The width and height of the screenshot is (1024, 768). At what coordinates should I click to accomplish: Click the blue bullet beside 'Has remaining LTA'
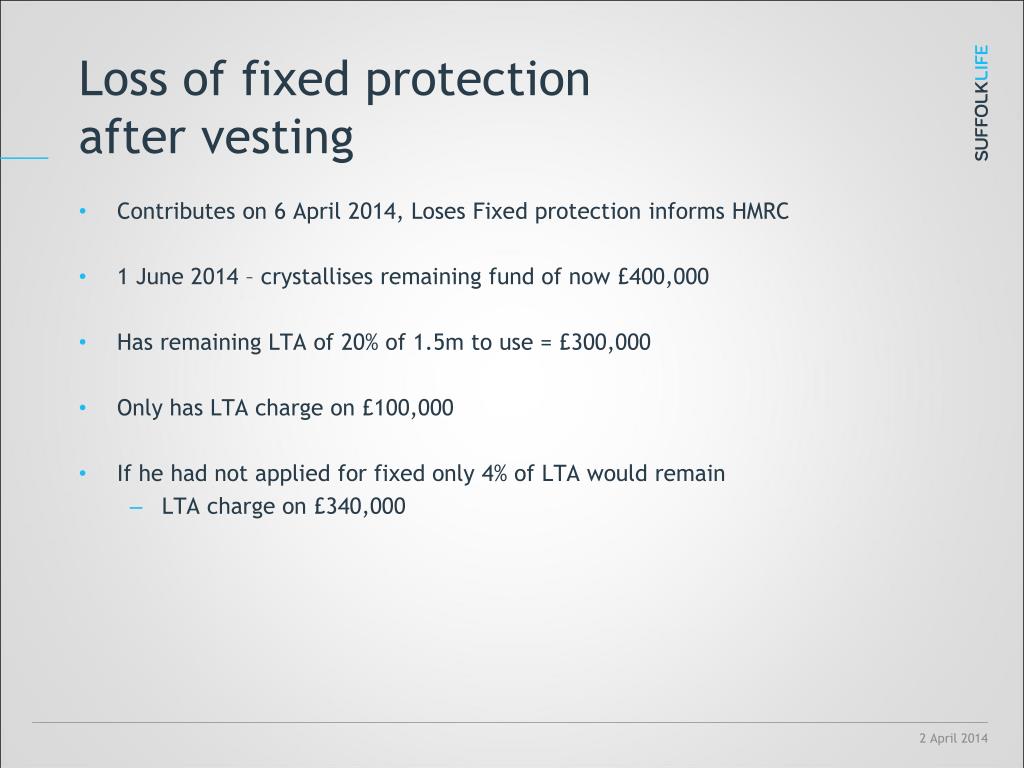83,342
